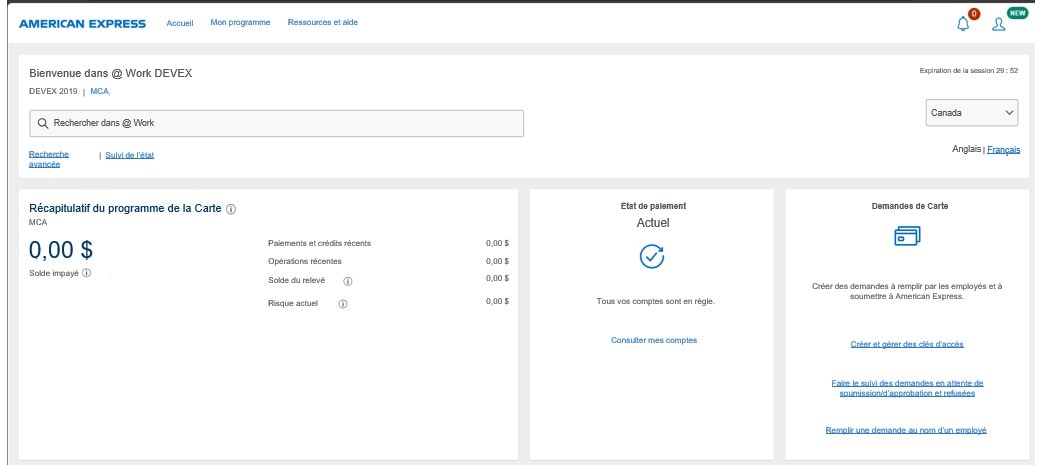
Task: Open the Accueil menu item
Action: (180, 23)
